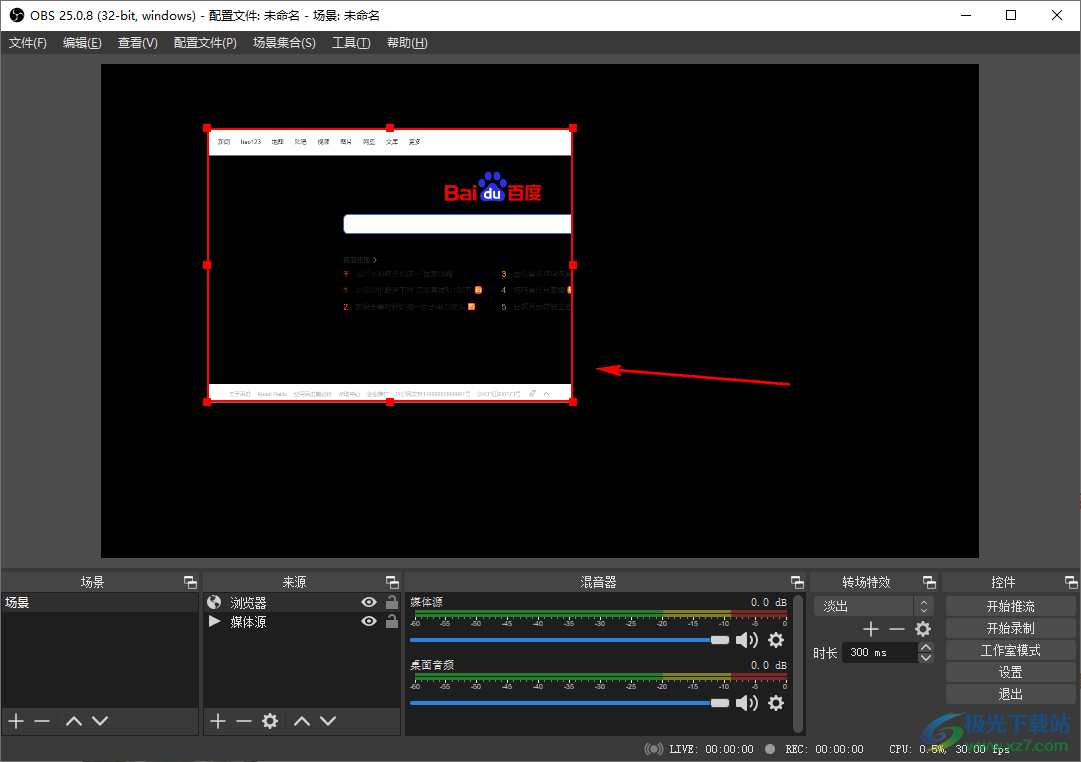1081x762 pixels.
Task: Click the 开始录制 button
Action: click(x=1010, y=628)
